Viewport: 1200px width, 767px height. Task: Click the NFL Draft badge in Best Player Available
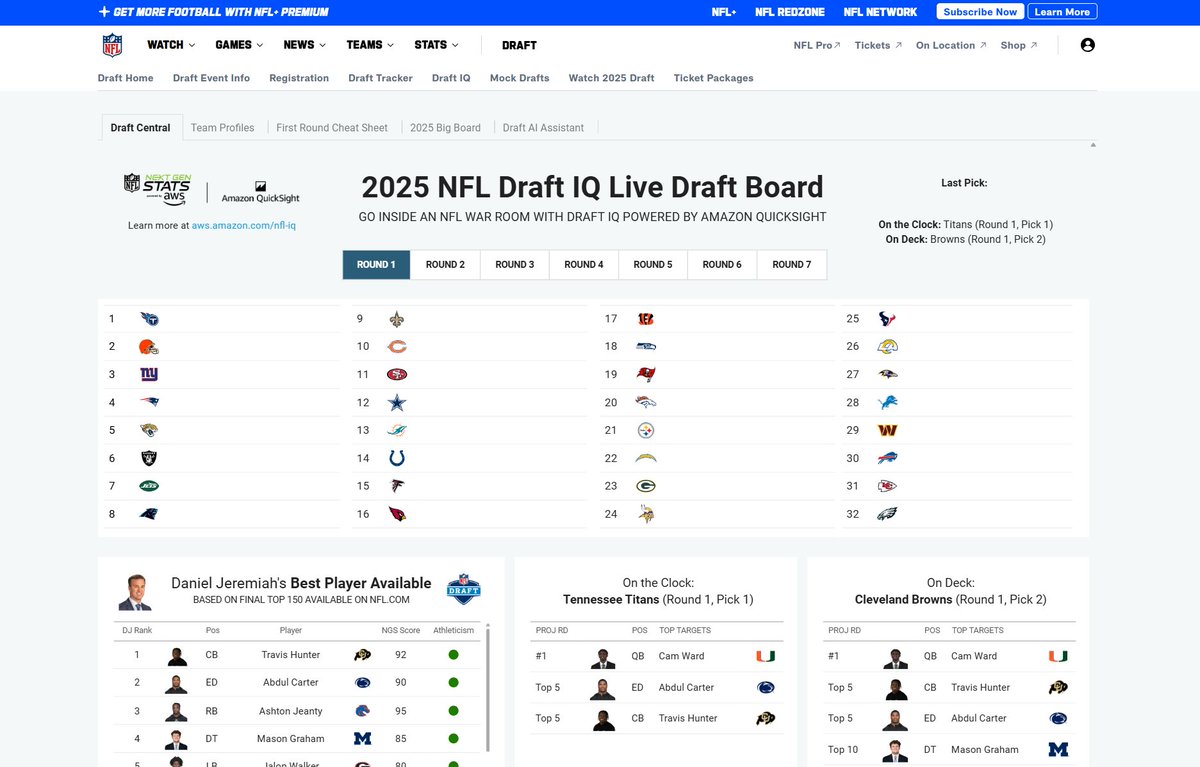[x=463, y=590]
